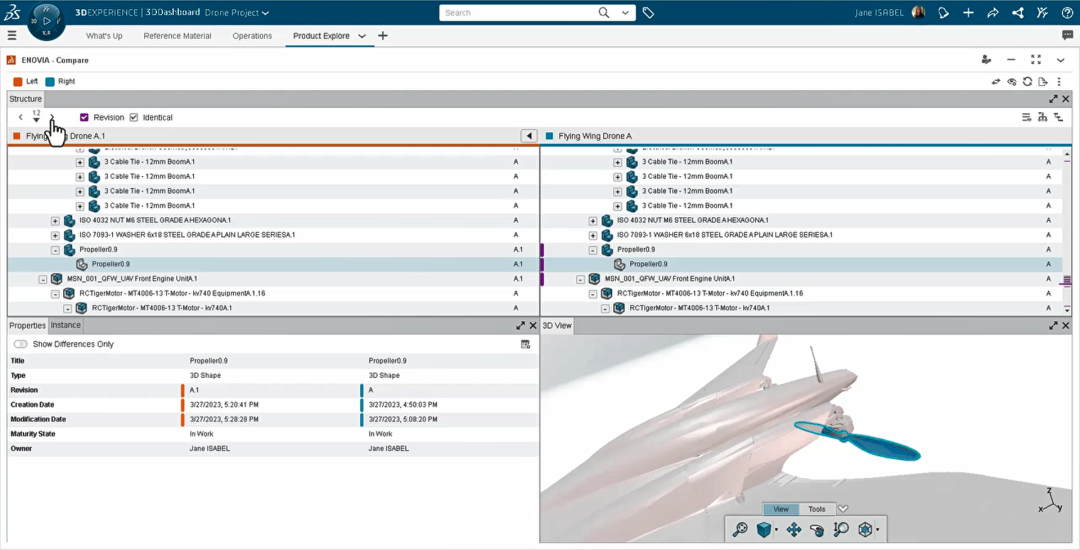Image resolution: width=1080 pixels, height=550 pixels.
Task: Open the chat bubble icon
Action: [1067, 36]
